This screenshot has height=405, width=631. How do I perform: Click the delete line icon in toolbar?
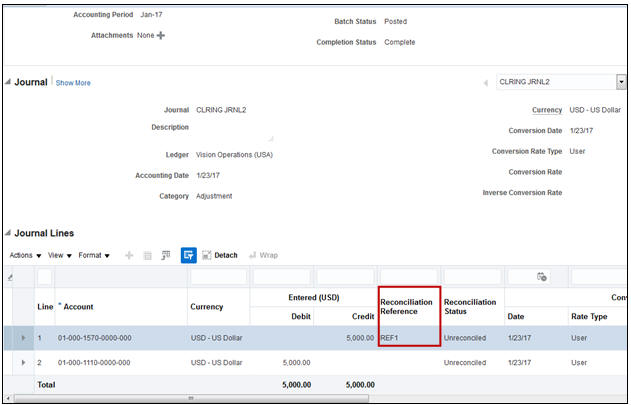147,255
